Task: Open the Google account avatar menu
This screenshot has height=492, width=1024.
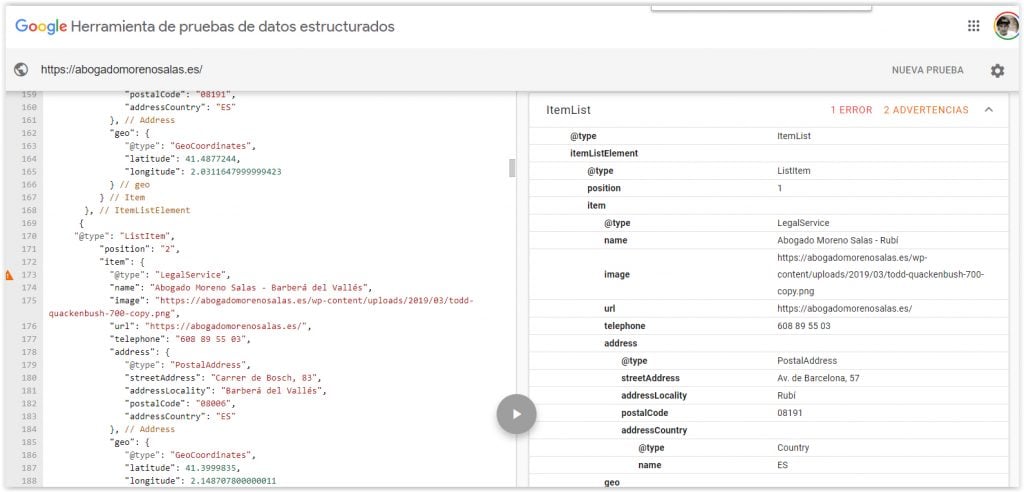Action: tap(1006, 26)
